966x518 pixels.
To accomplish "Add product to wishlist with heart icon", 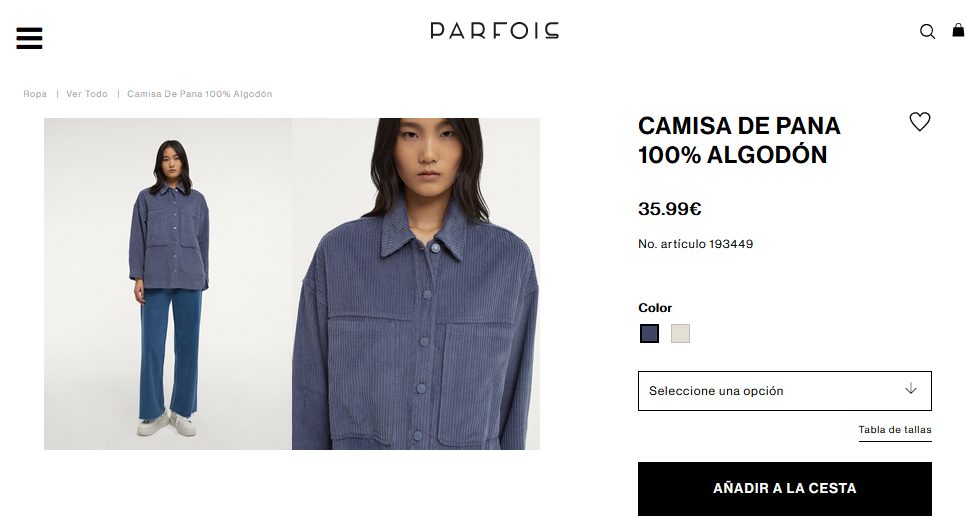I will 920,121.
